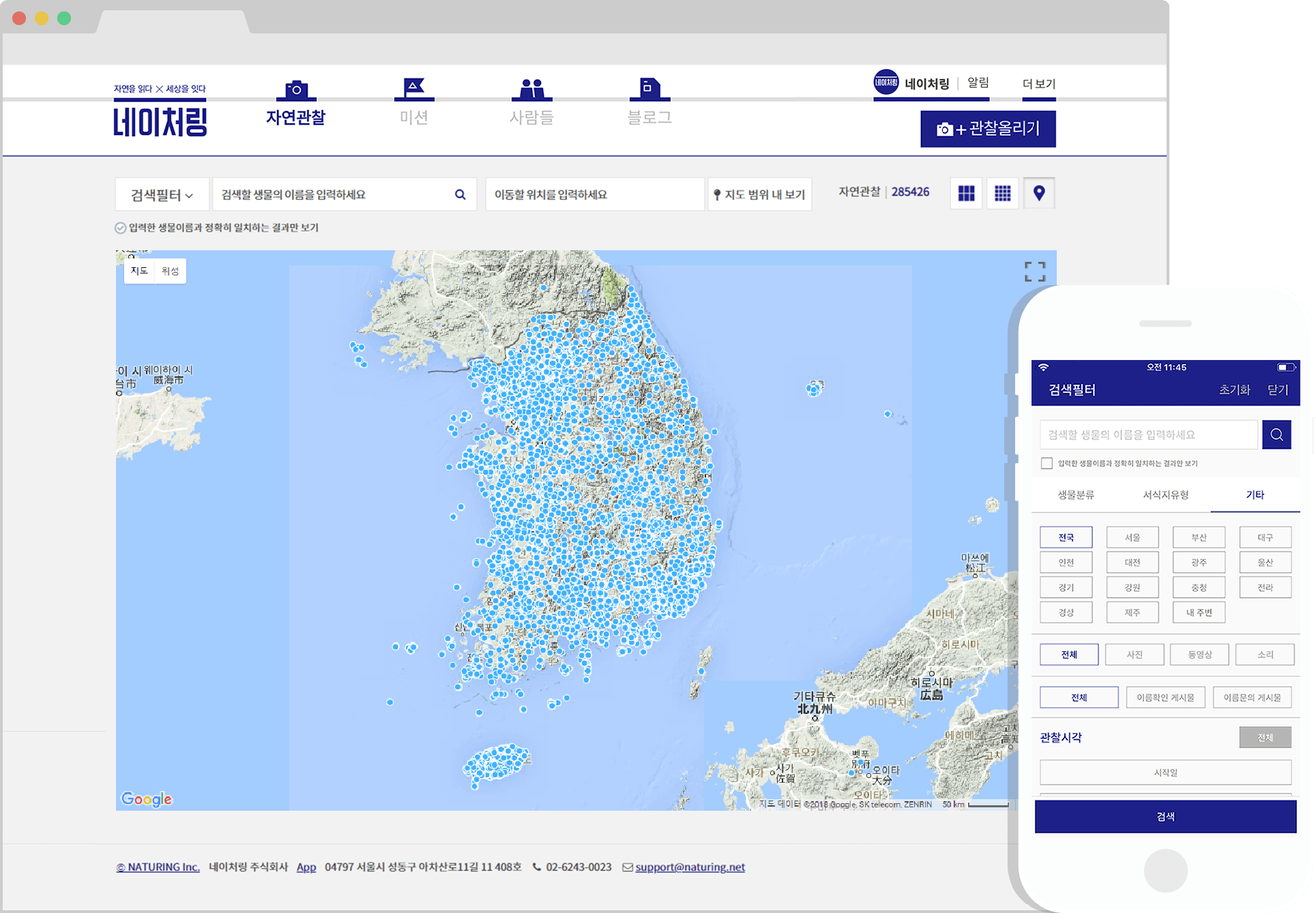The width and height of the screenshot is (1316, 913).
Task: Open the 블로그 document icon
Action: (x=649, y=88)
